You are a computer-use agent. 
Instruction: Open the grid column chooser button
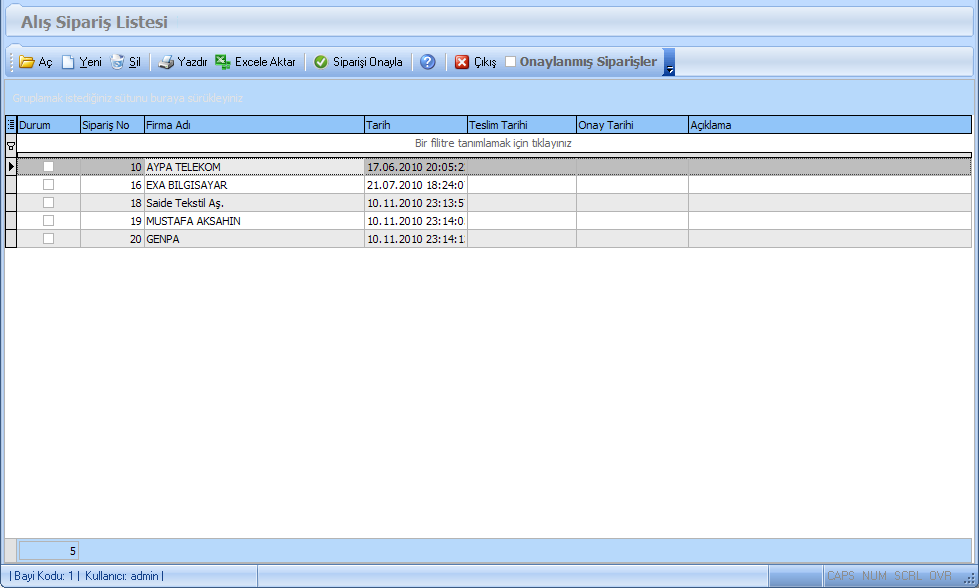[x=11, y=125]
